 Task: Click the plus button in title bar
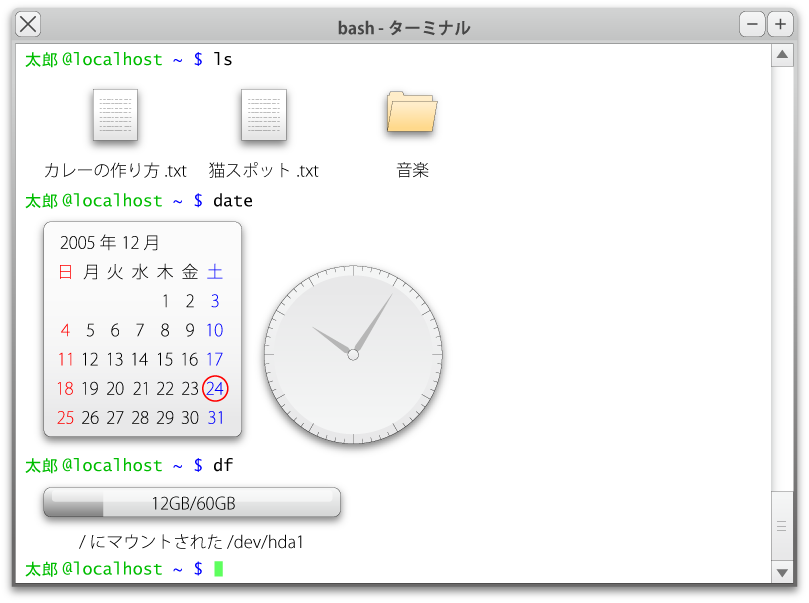tap(780, 25)
